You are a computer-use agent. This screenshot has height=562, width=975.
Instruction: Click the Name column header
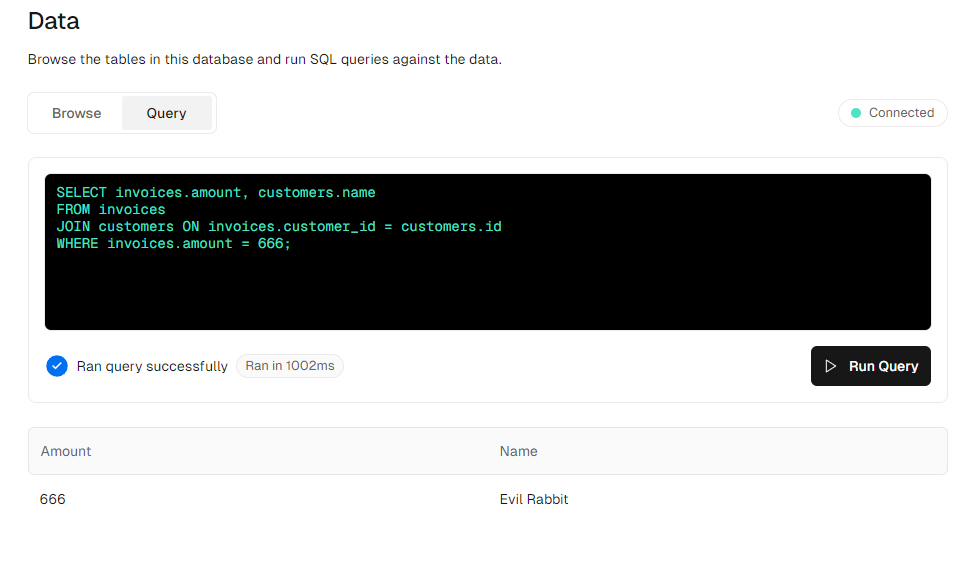point(519,451)
